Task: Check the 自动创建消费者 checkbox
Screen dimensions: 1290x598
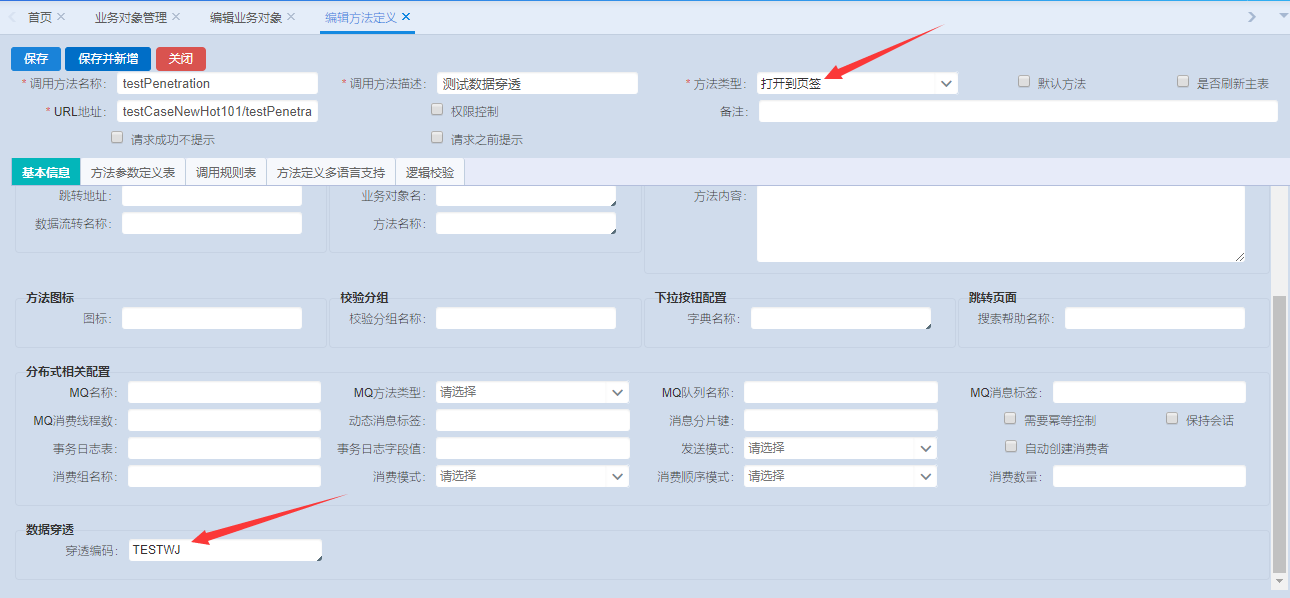Action: coord(1011,447)
